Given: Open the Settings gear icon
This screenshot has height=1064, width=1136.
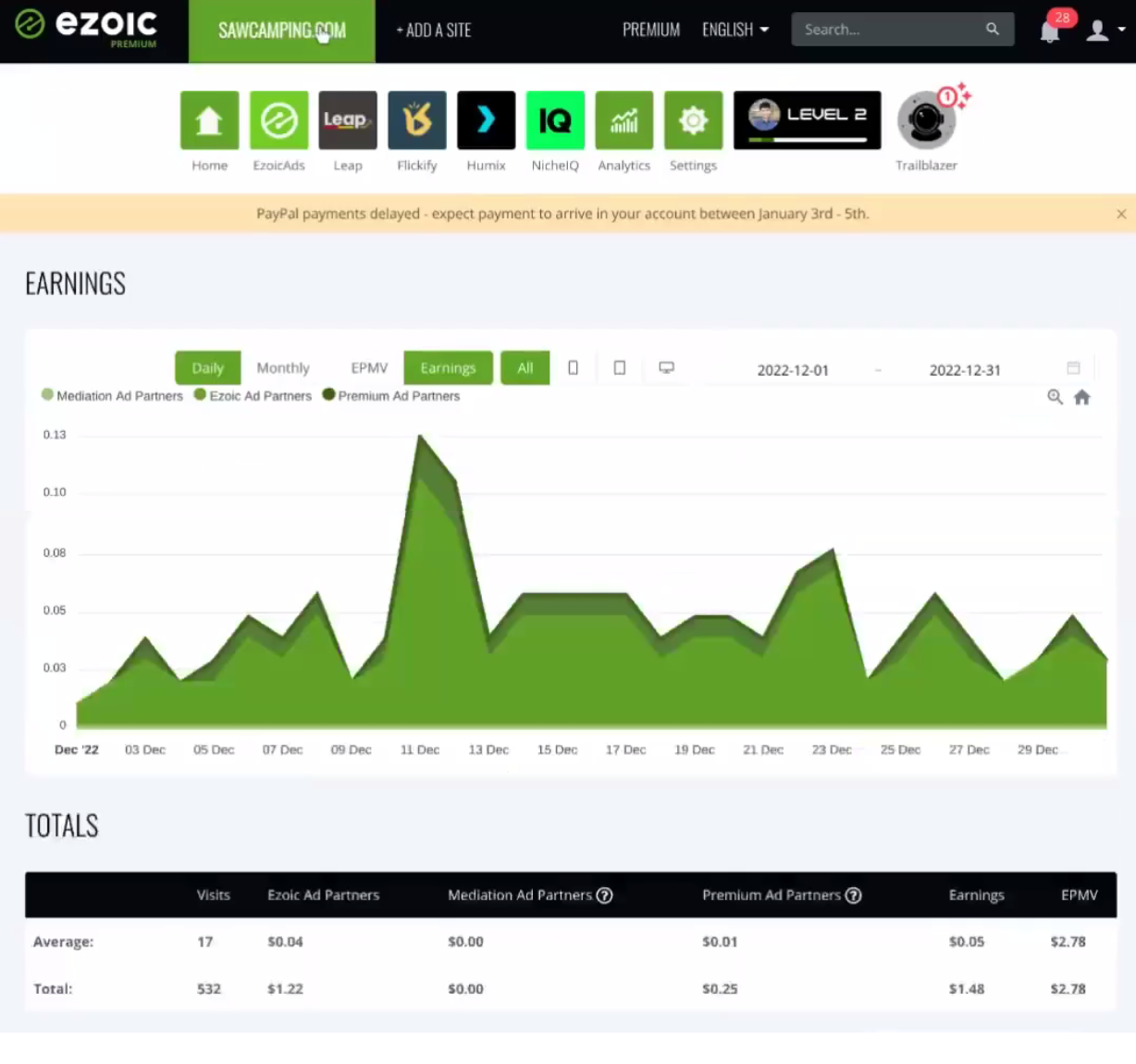Looking at the screenshot, I should click(x=693, y=120).
